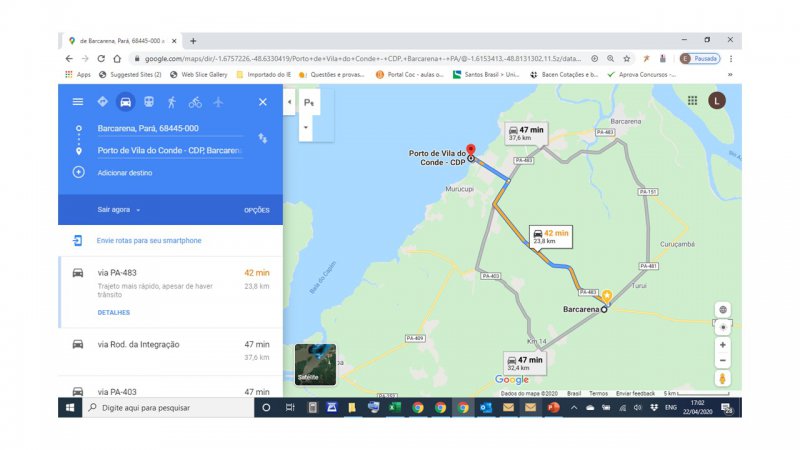Zoom in on the map

point(723,345)
